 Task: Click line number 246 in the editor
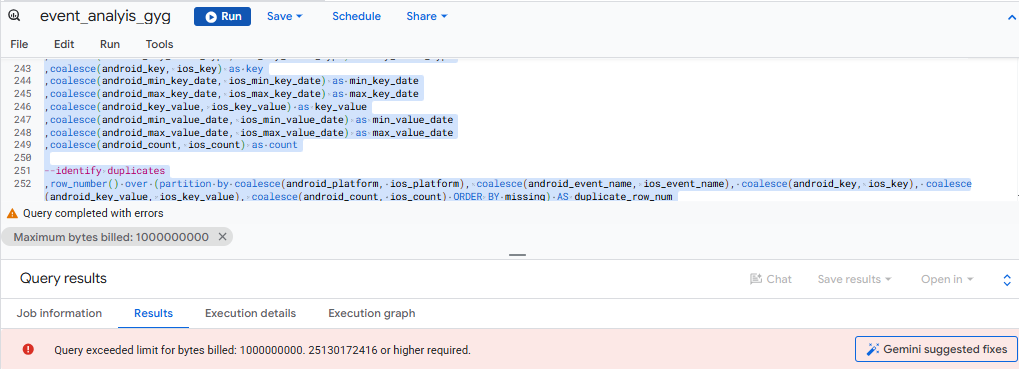[x=22, y=107]
